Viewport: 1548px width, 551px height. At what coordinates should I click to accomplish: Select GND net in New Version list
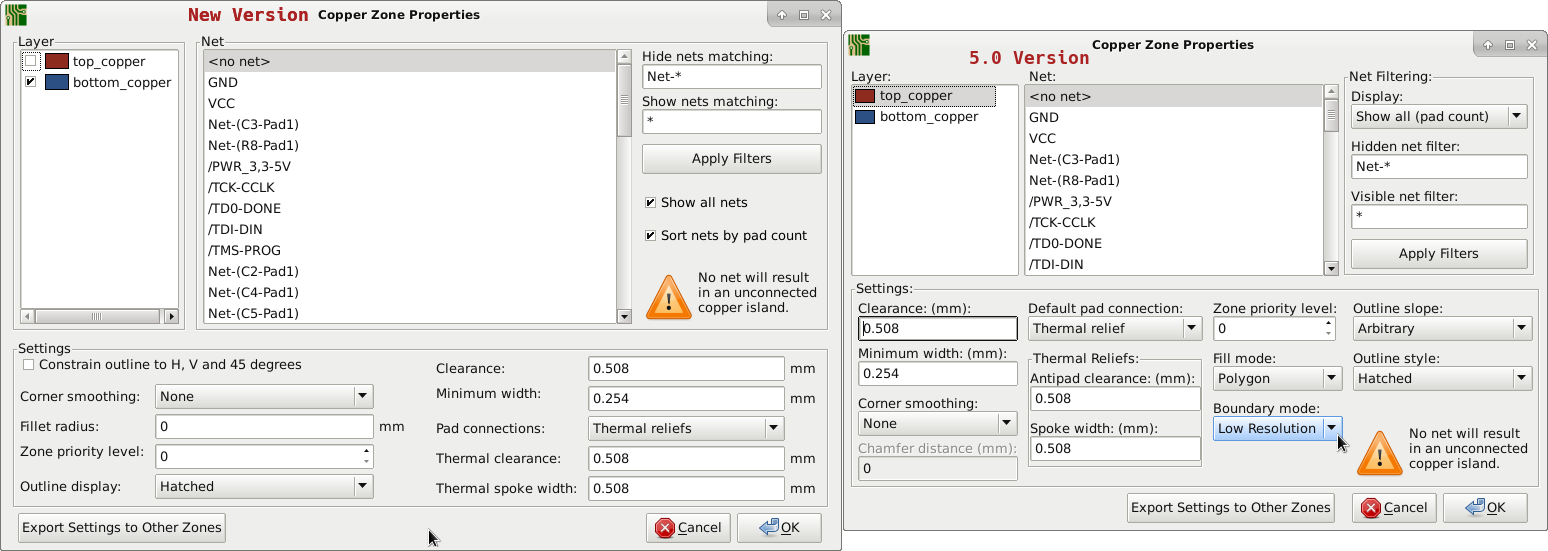(x=223, y=82)
